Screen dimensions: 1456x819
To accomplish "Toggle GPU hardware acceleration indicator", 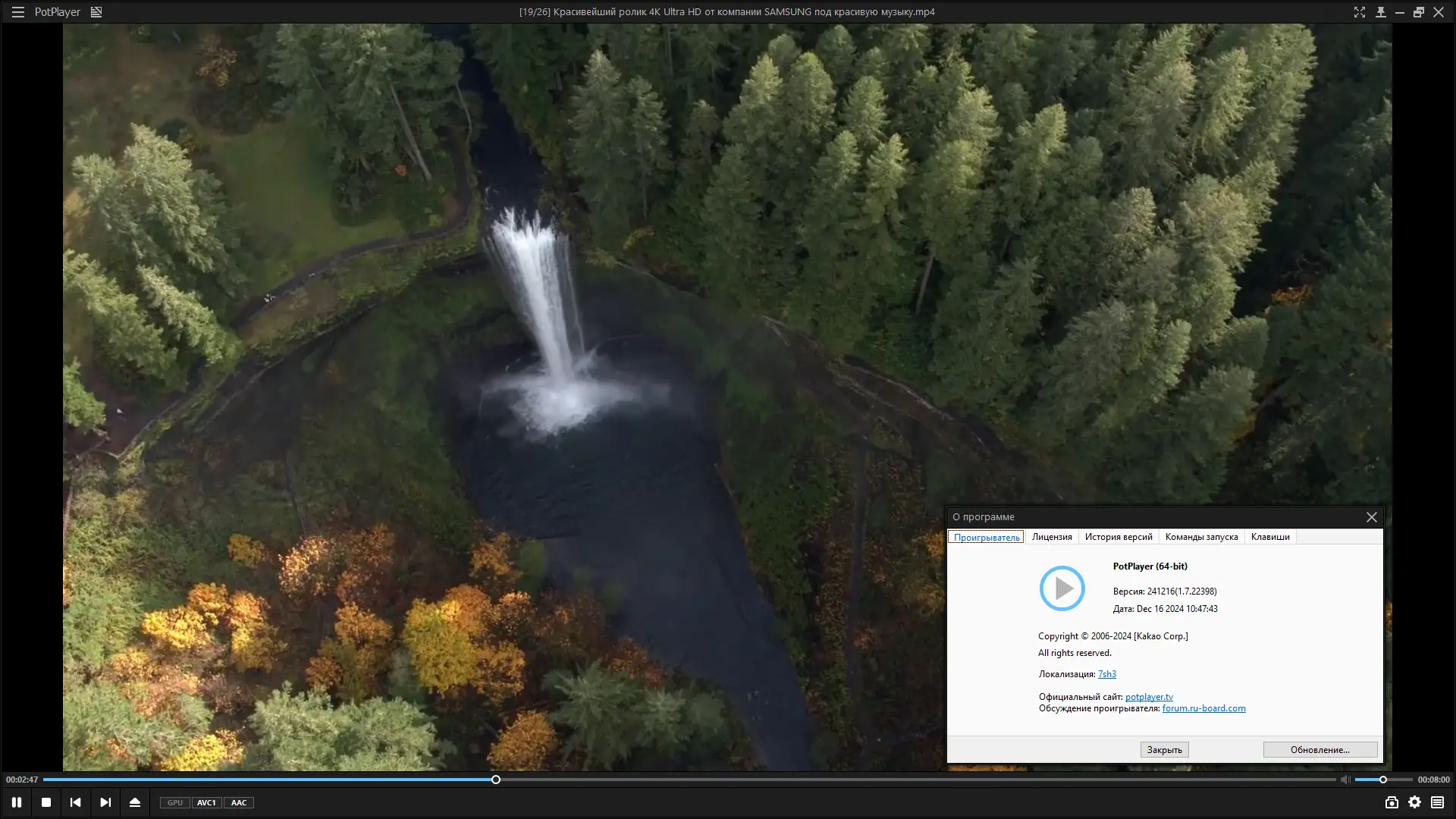I will (x=175, y=803).
